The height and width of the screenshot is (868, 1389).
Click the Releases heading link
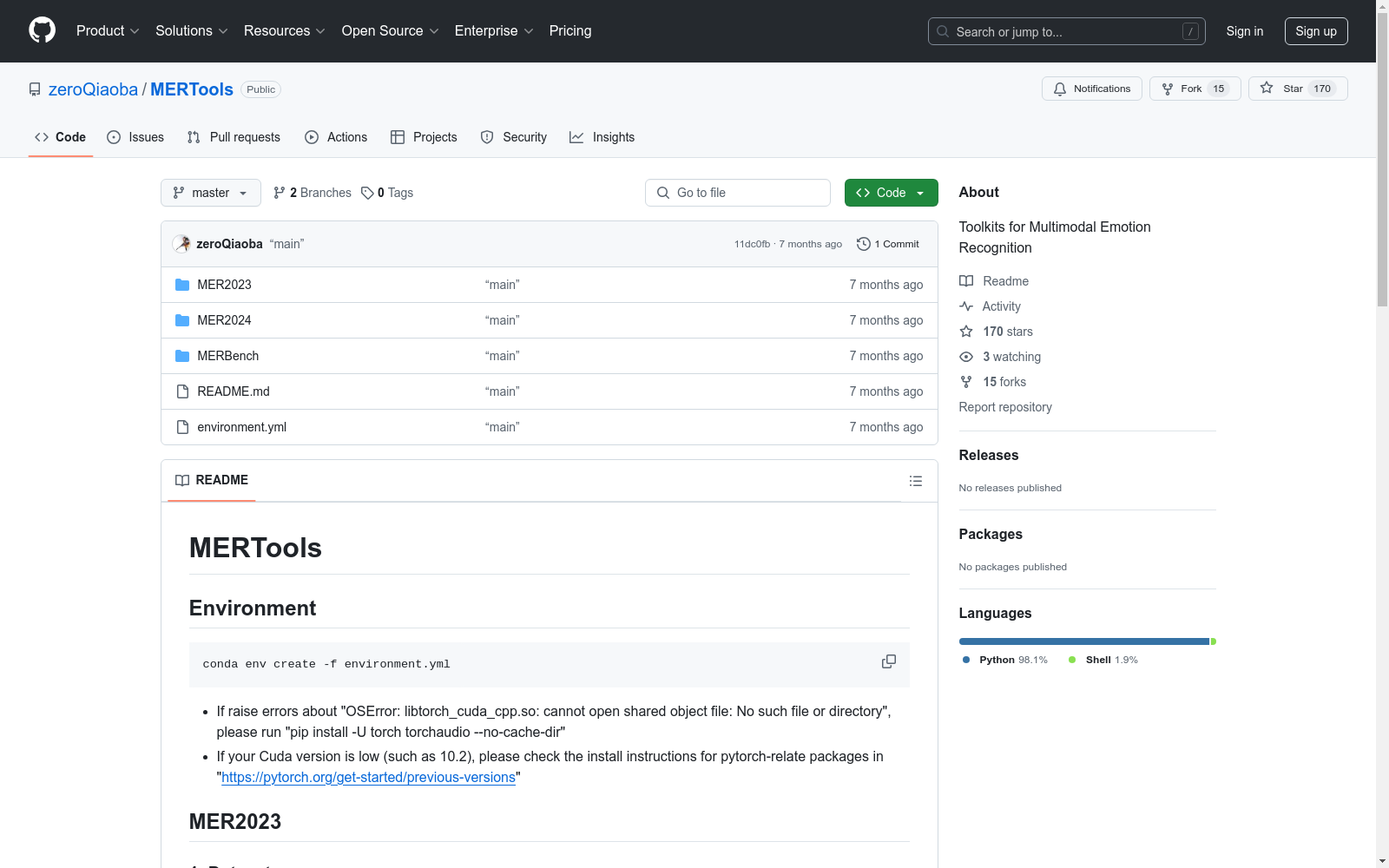point(989,455)
